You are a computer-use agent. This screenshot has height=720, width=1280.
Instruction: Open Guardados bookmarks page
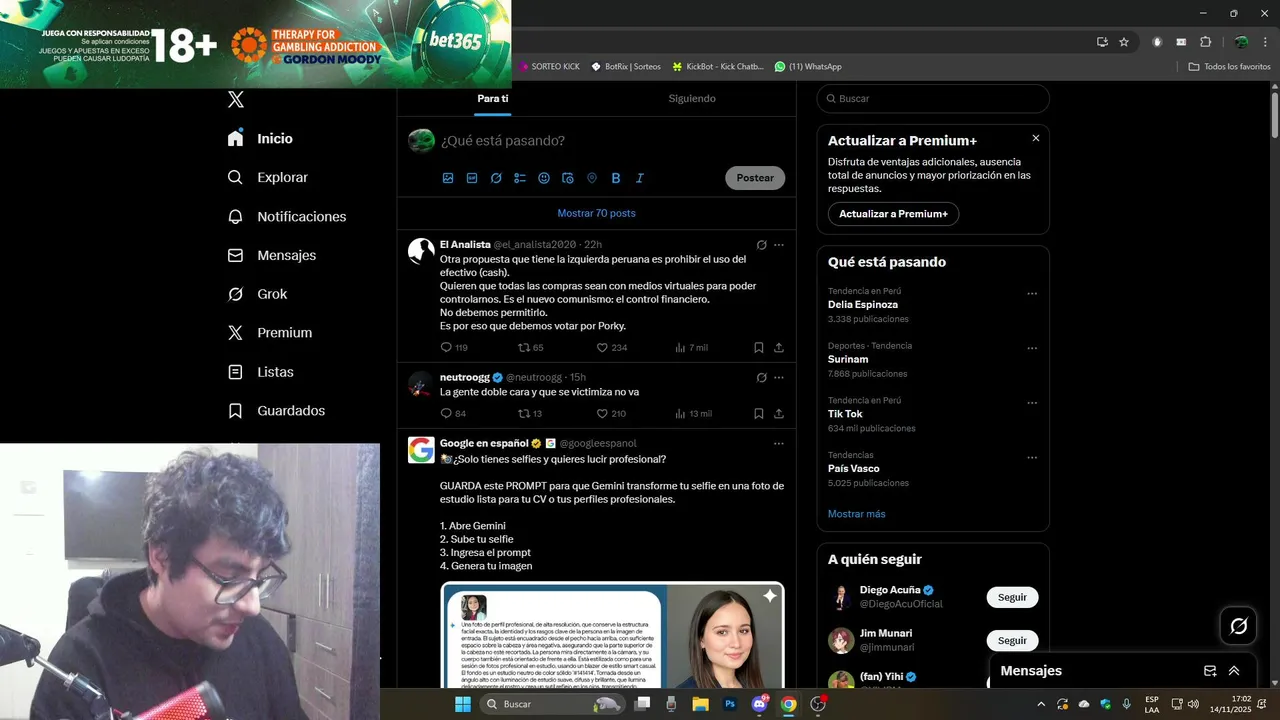pyautogui.click(x=276, y=411)
